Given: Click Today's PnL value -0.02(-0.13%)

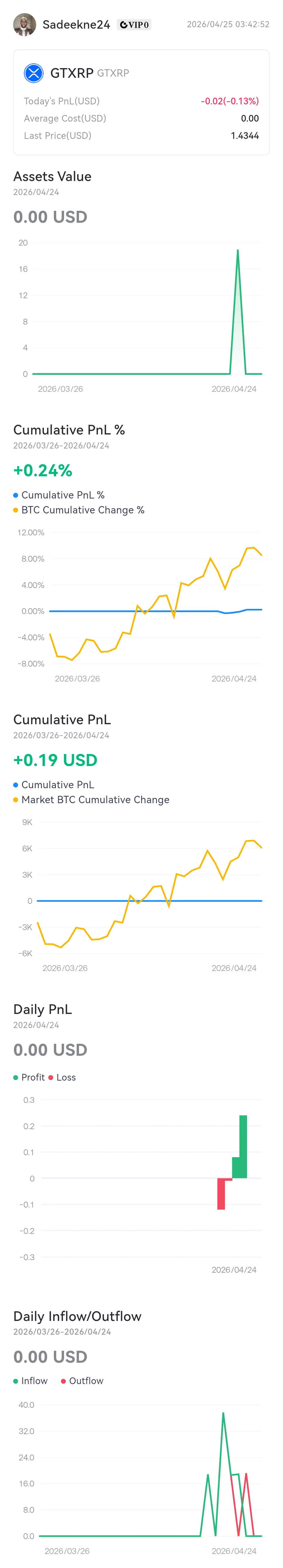Looking at the screenshot, I should pos(229,101).
